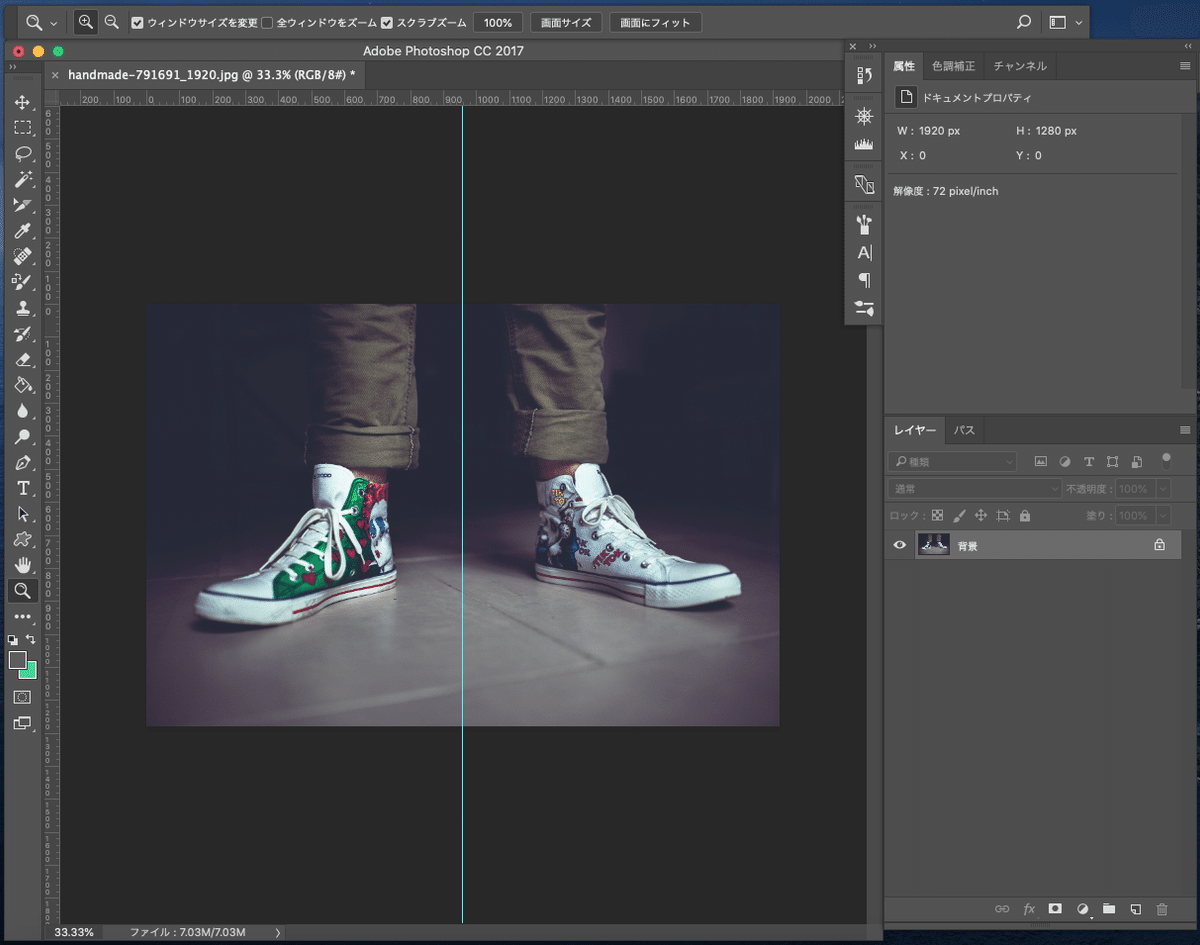This screenshot has height=945, width=1200.
Task: Switch to the チャンネル tab
Action: pyautogui.click(x=1019, y=66)
